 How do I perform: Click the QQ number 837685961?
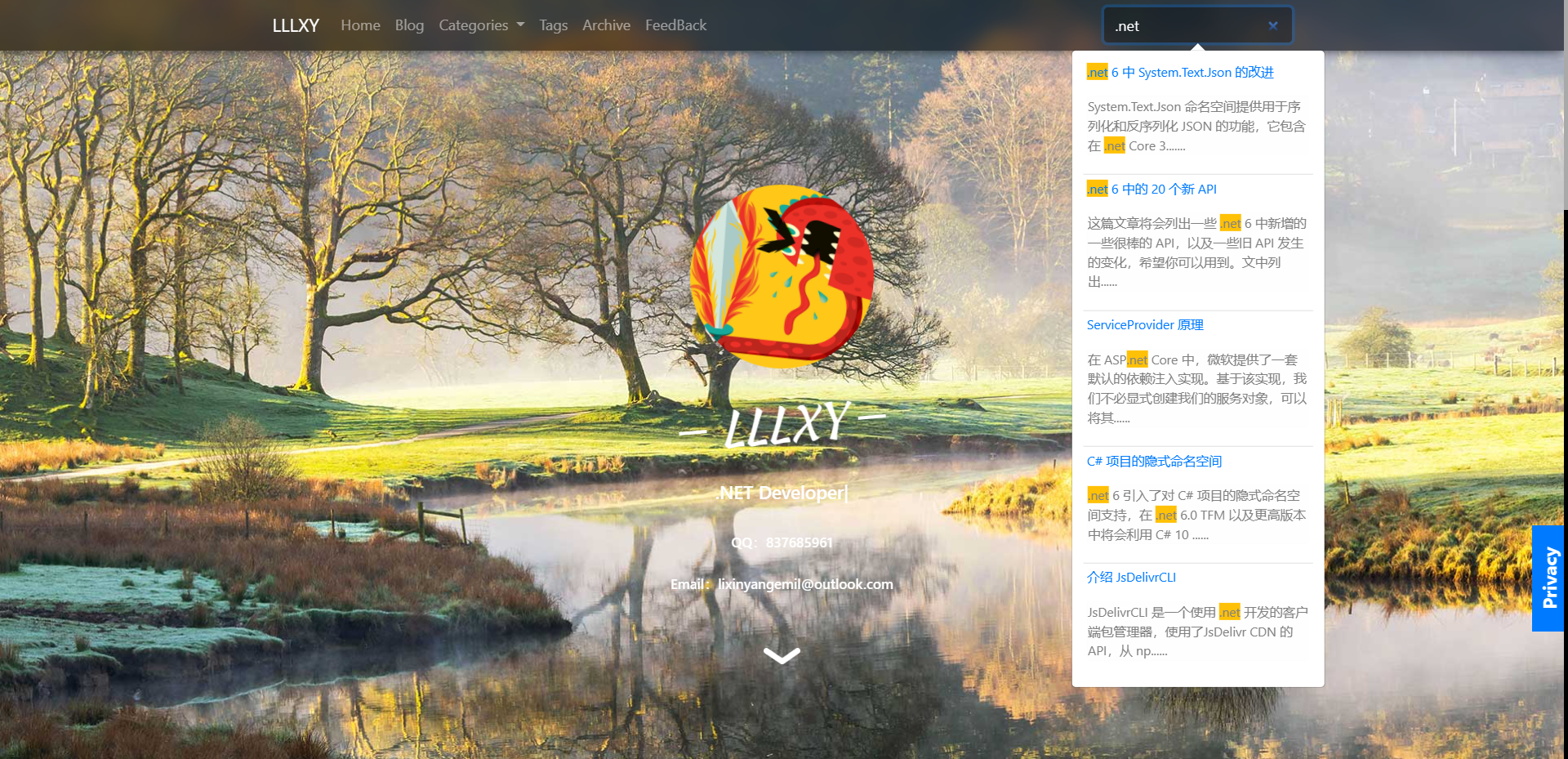[800, 542]
